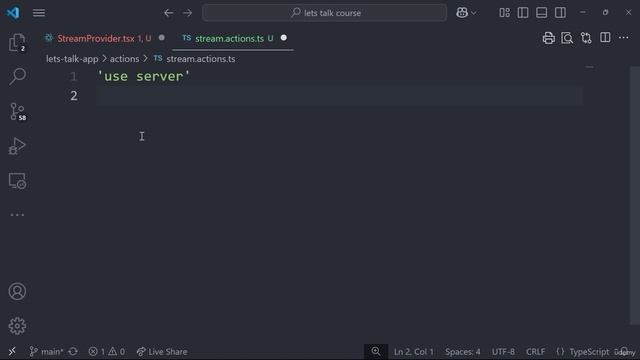Change indentation via Spaces: 4
This screenshot has width=640, height=360.
[x=462, y=351]
